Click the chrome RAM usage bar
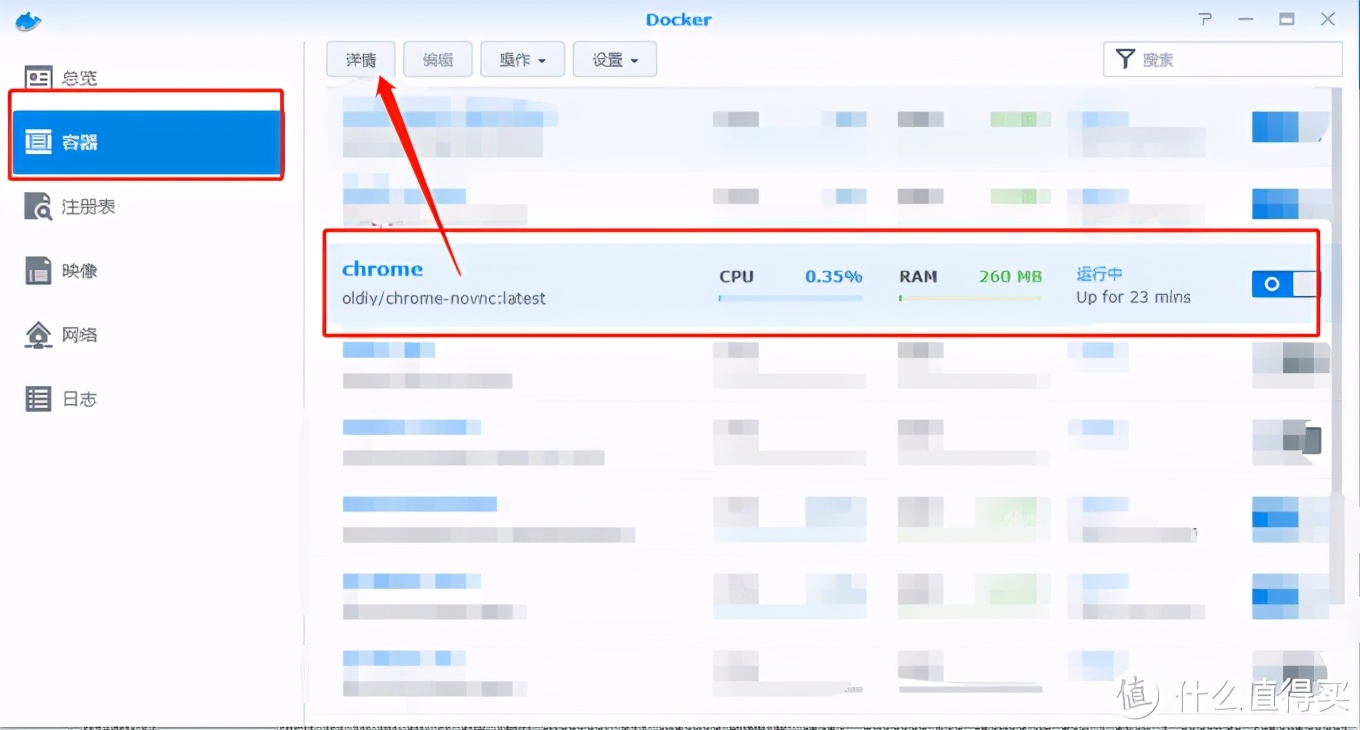Viewport: 1360px width, 730px height. [x=970, y=298]
